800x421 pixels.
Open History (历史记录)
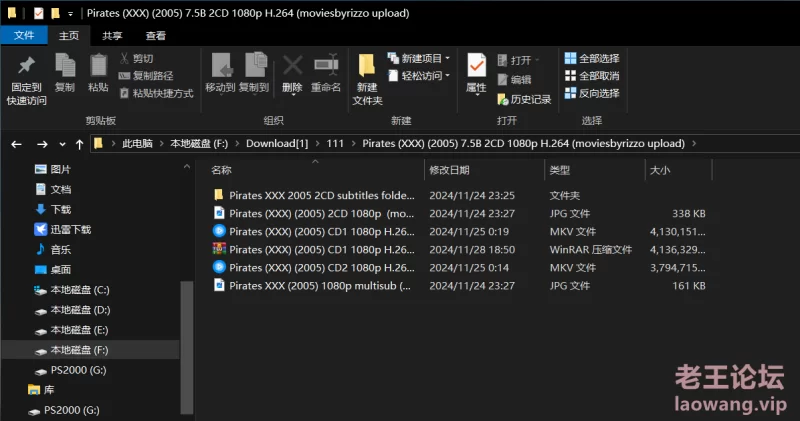click(x=524, y=99)
